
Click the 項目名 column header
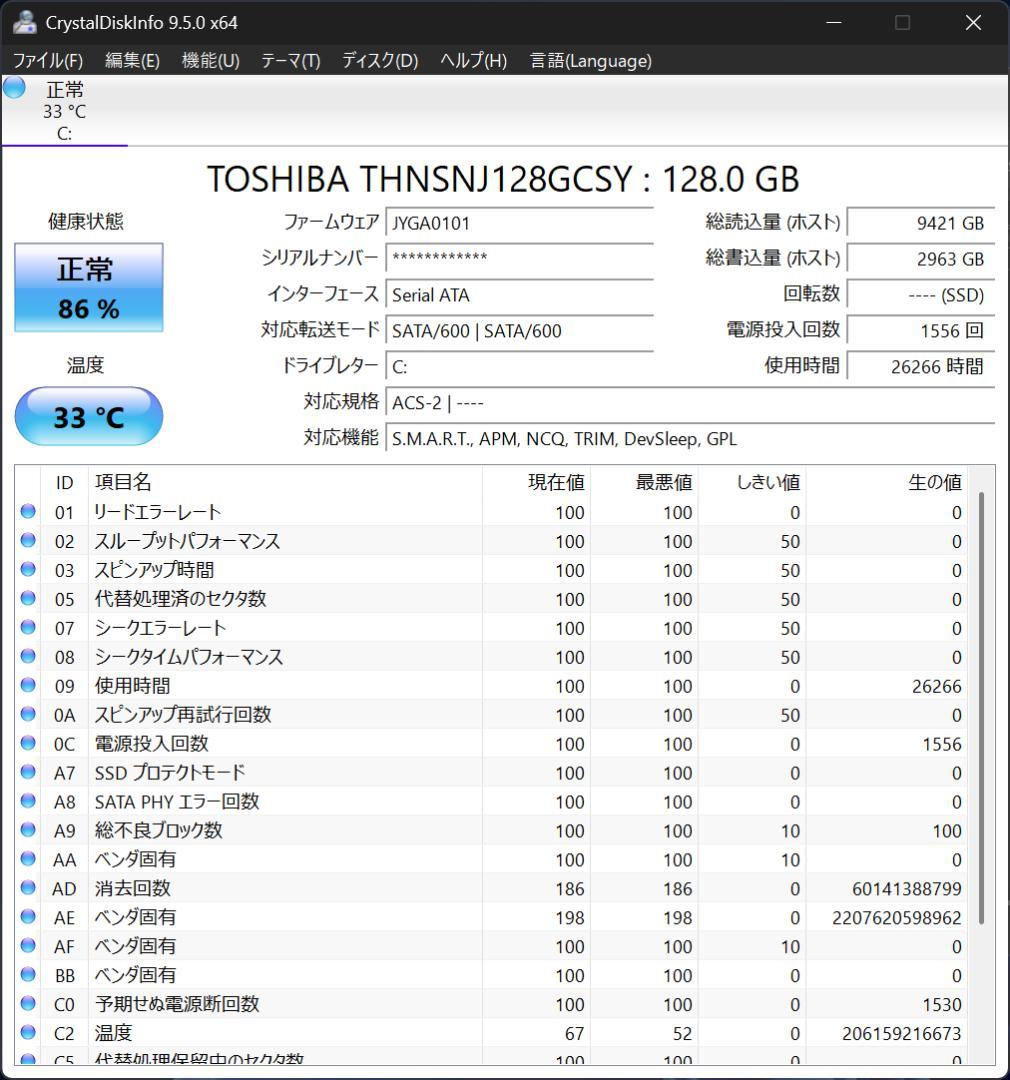[x=285, y=482]
